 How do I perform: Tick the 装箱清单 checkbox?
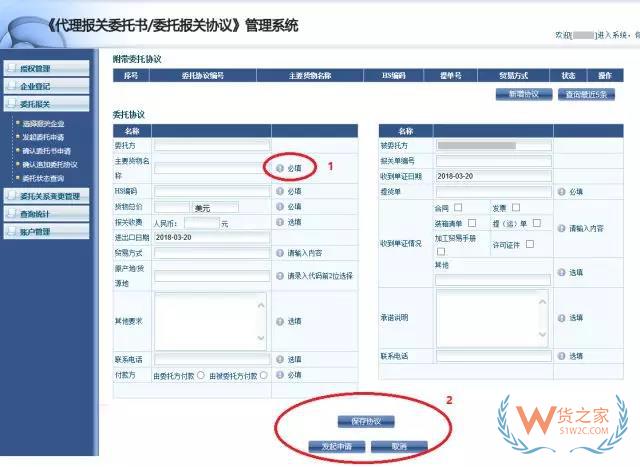(x=472, y=223)
